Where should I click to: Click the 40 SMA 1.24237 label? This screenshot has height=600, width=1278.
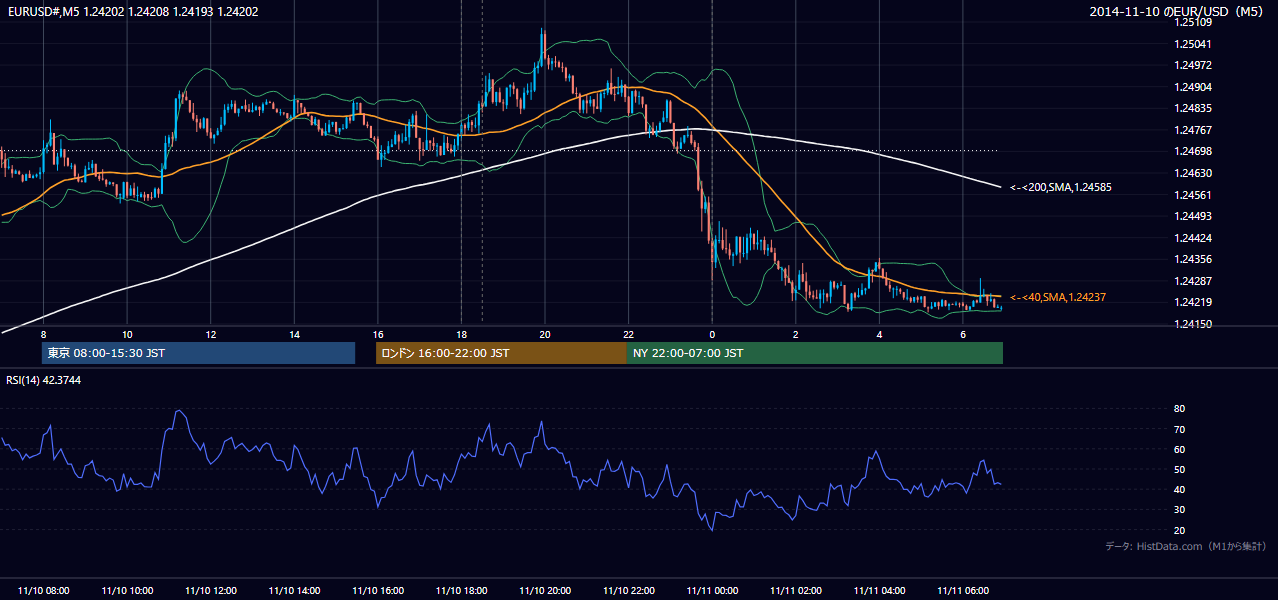pyautogui.click(x=1058, y=297)
